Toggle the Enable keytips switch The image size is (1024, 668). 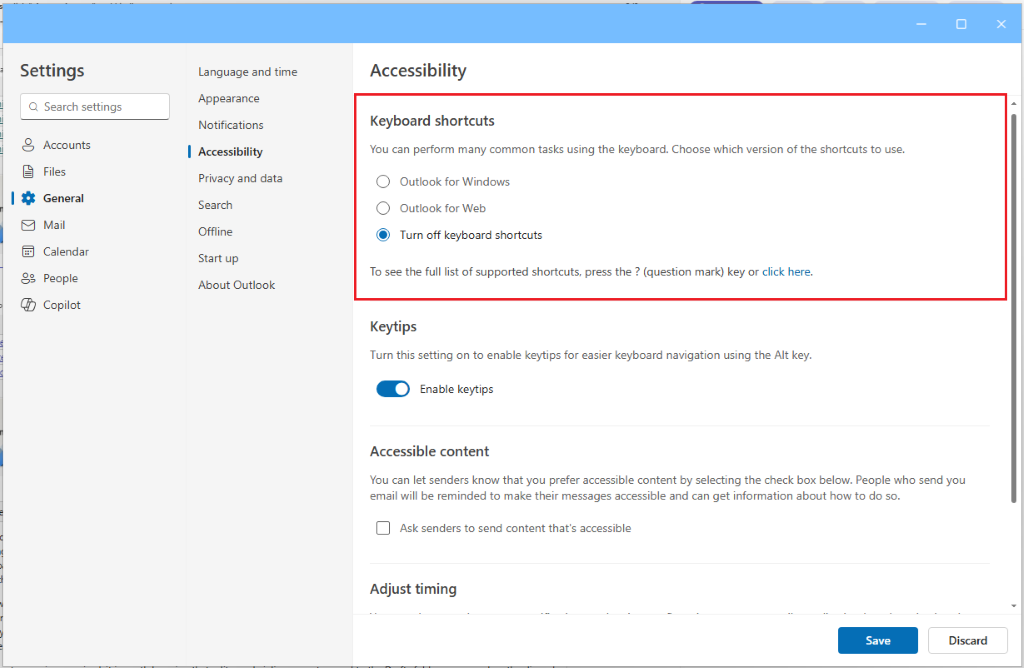tap(393, 389)
